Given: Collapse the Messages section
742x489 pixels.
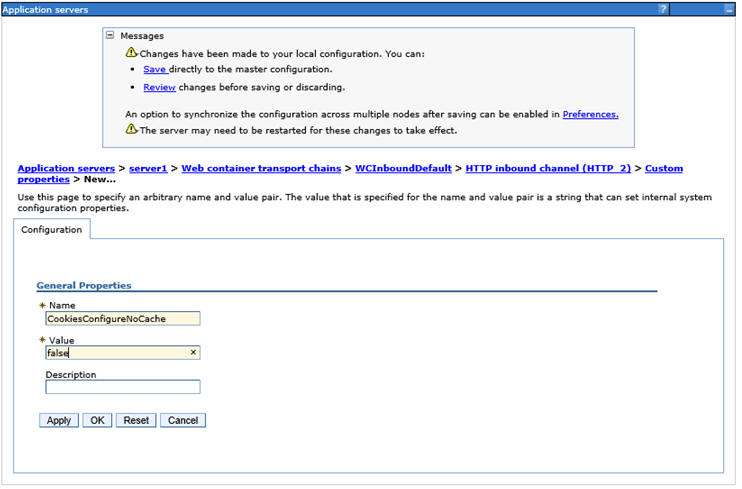Looking at the screenshot, I should click(110, 35).
